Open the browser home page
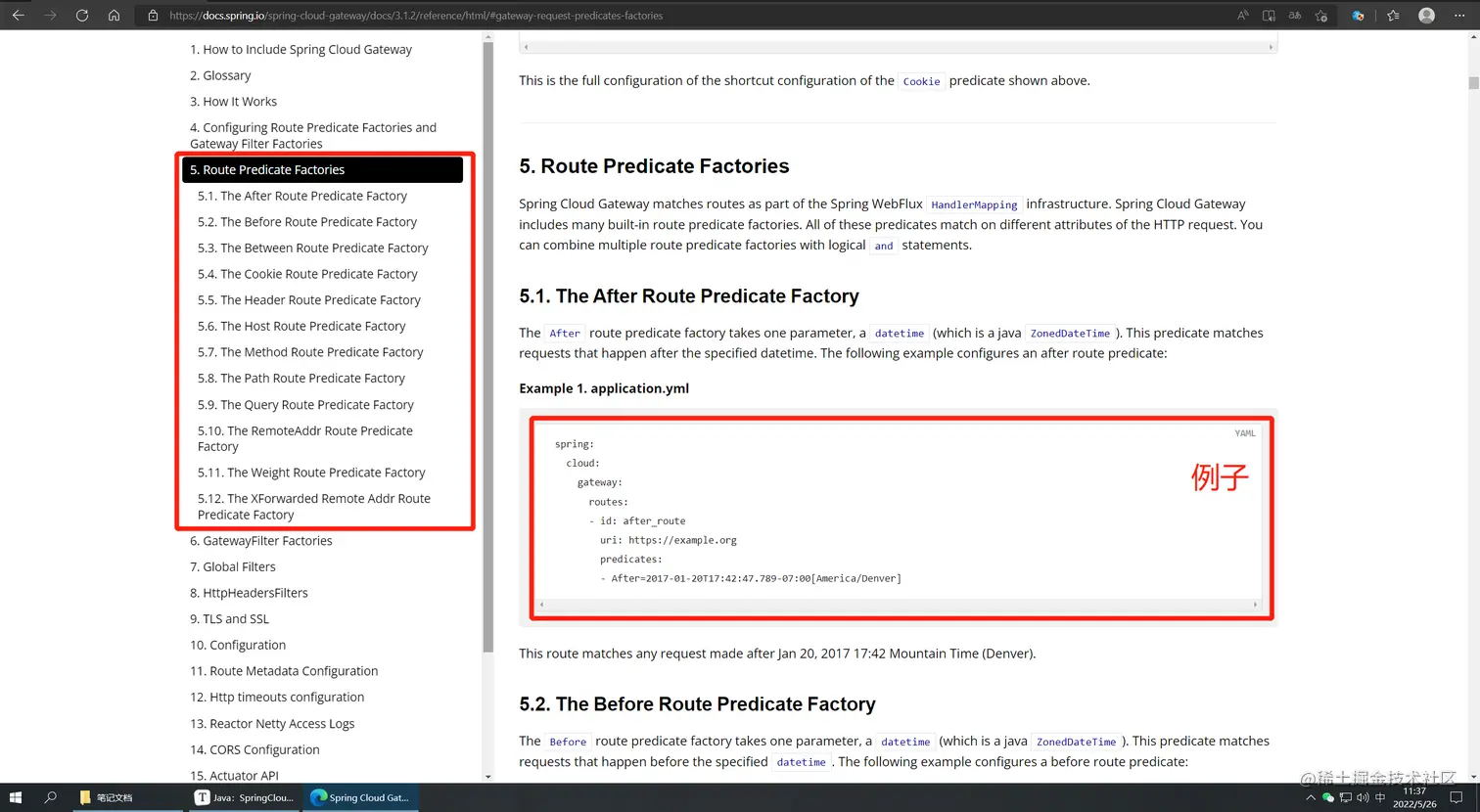This screenshot has width=1480, height=812. click(x=114, y=16)
